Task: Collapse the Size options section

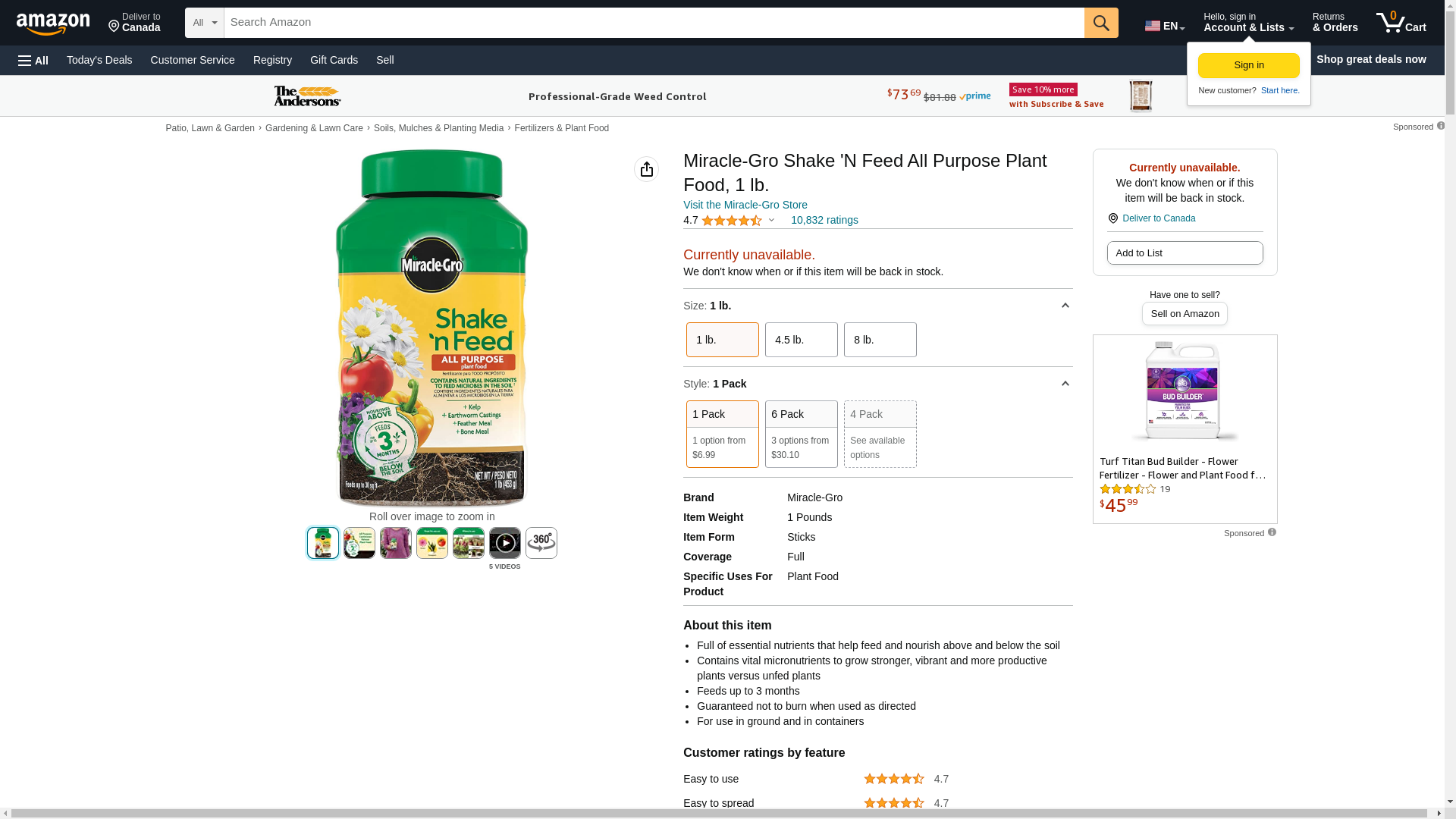Action: click(1065, 306)
